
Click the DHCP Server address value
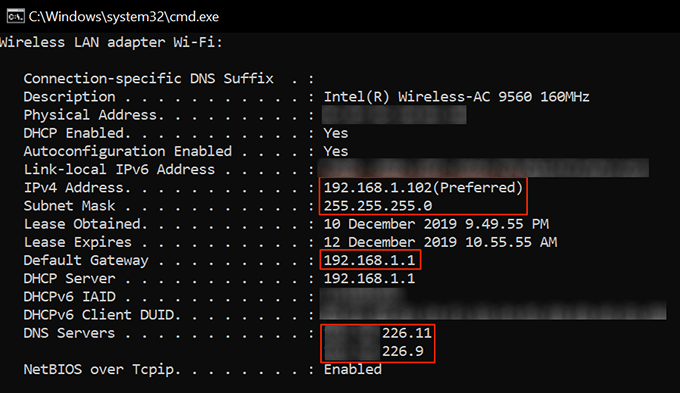[369, 278]
